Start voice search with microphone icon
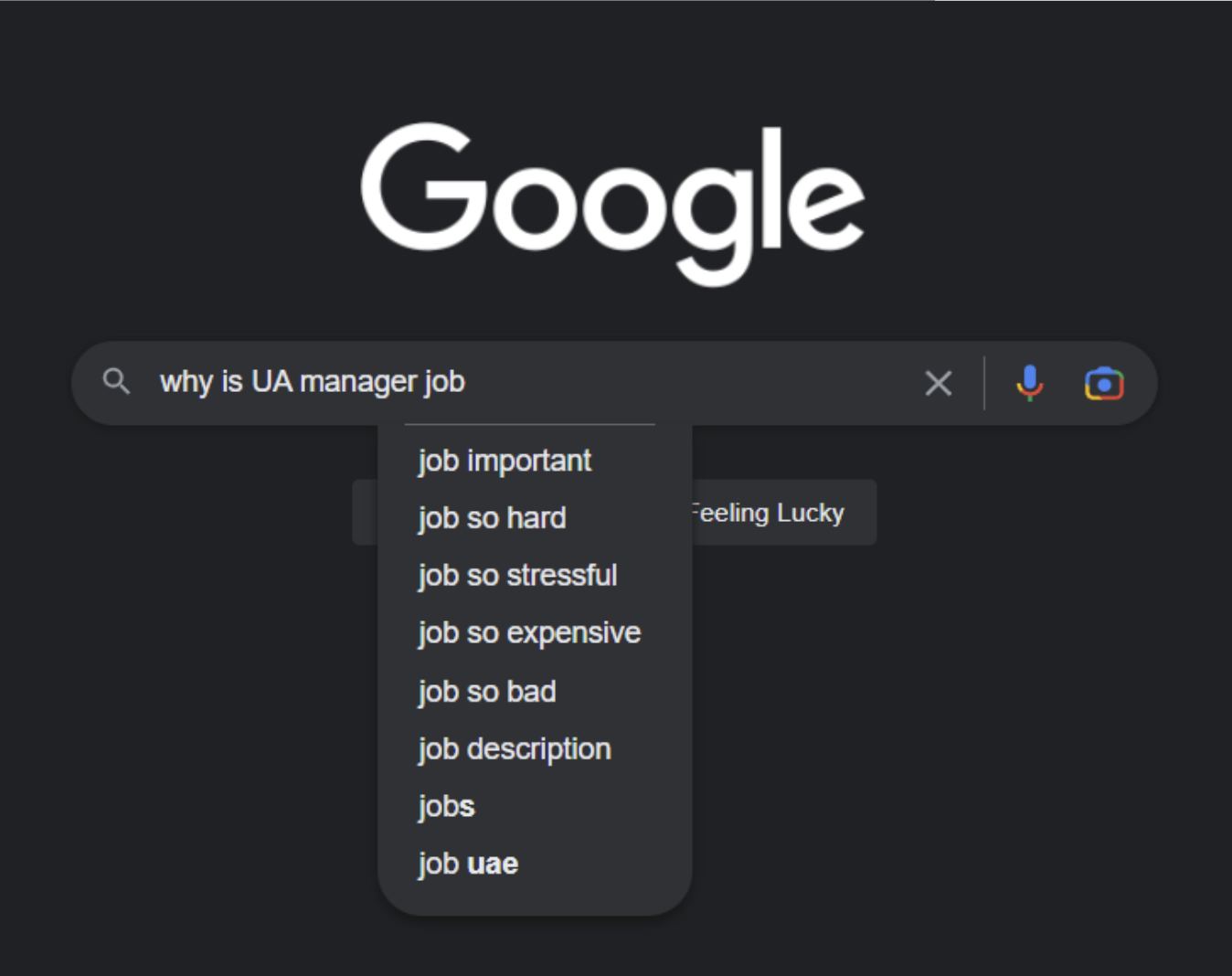This screenshot has width=1232, height=976. coord(1030,383)
